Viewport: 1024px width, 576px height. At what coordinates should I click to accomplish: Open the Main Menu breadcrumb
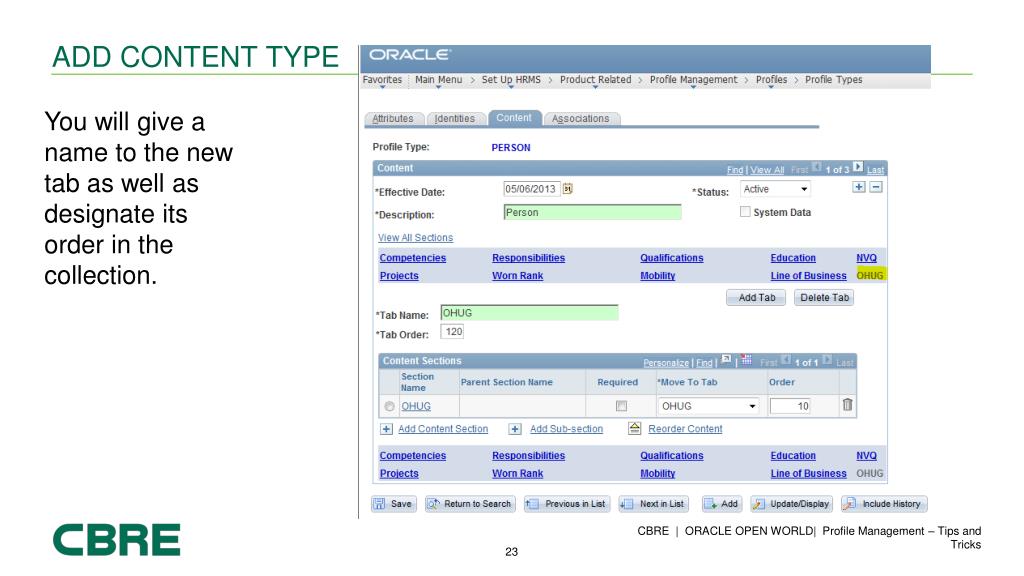(x=438, y=80)
